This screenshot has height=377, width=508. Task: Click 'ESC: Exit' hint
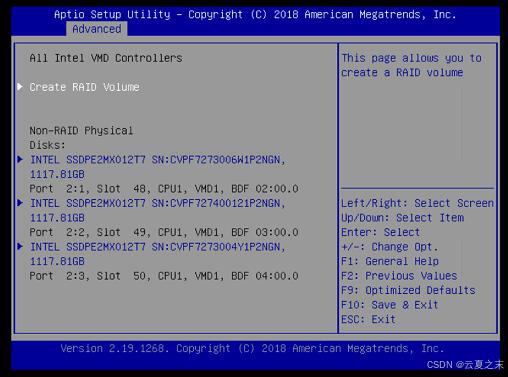[368, 319]
